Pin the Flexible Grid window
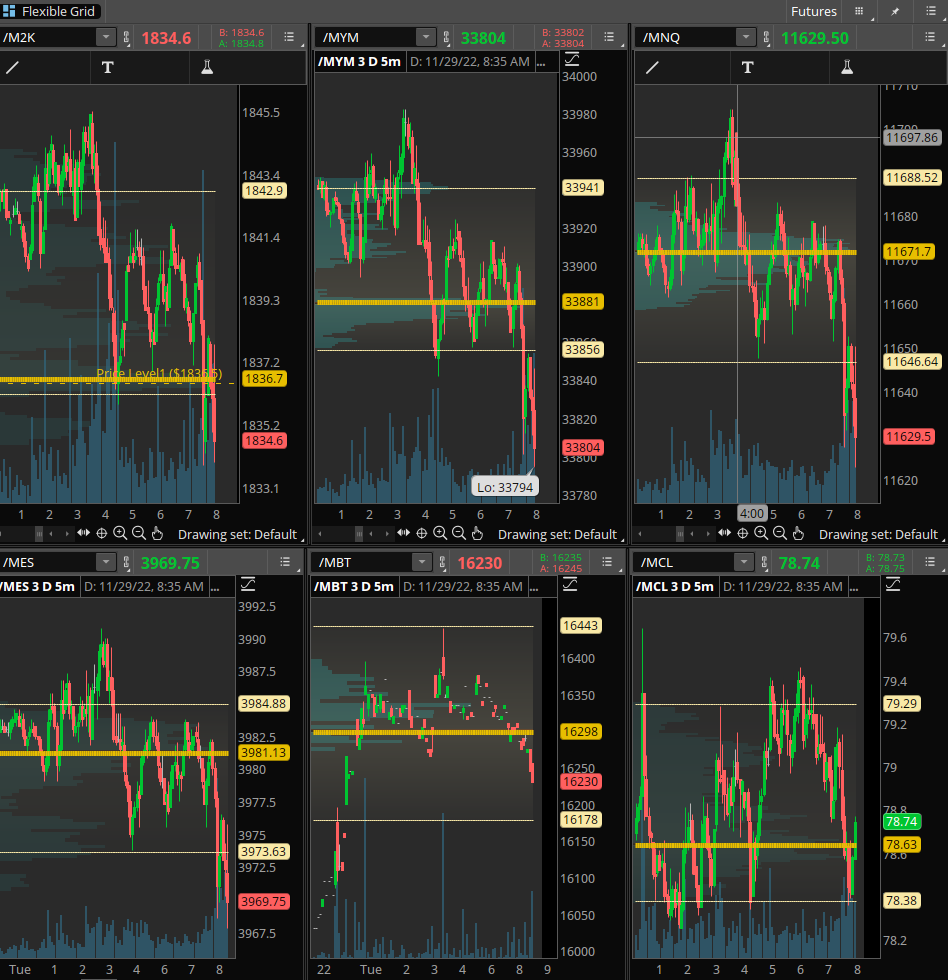 [x=895, y=11]
